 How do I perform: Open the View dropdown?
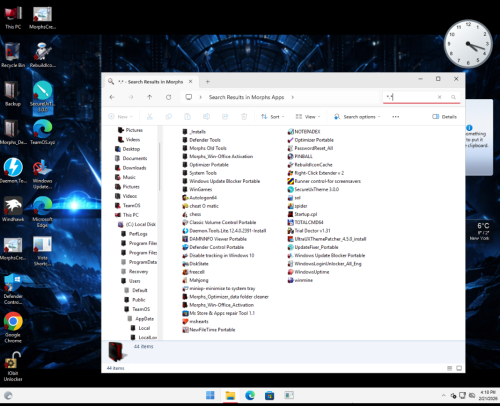point(308,117)
